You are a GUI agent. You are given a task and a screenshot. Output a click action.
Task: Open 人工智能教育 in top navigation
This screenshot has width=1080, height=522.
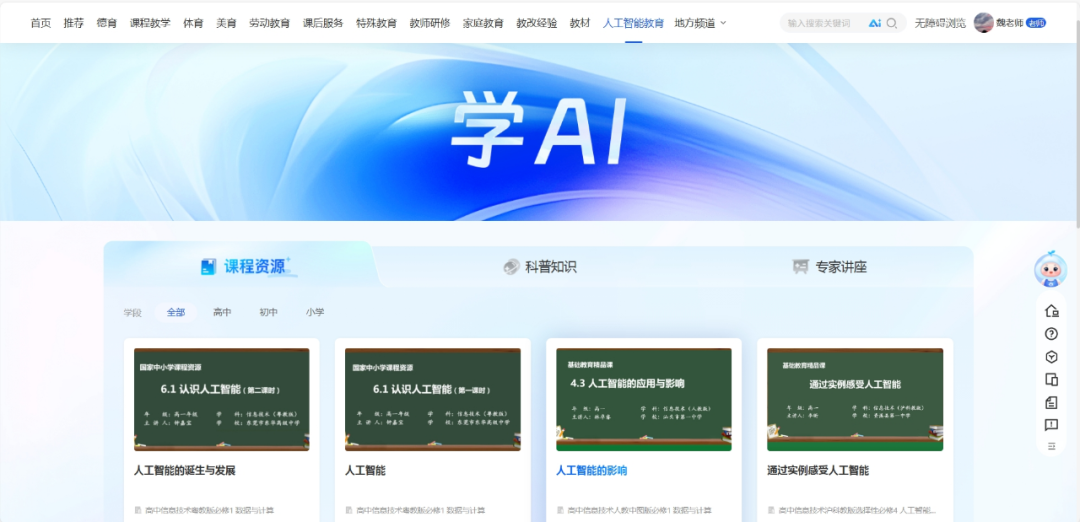(634, 23)
